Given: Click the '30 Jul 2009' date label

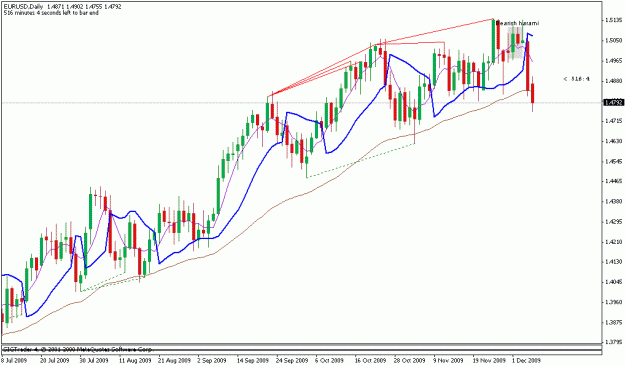Looking at the screenshot, I should click(93, 360).
